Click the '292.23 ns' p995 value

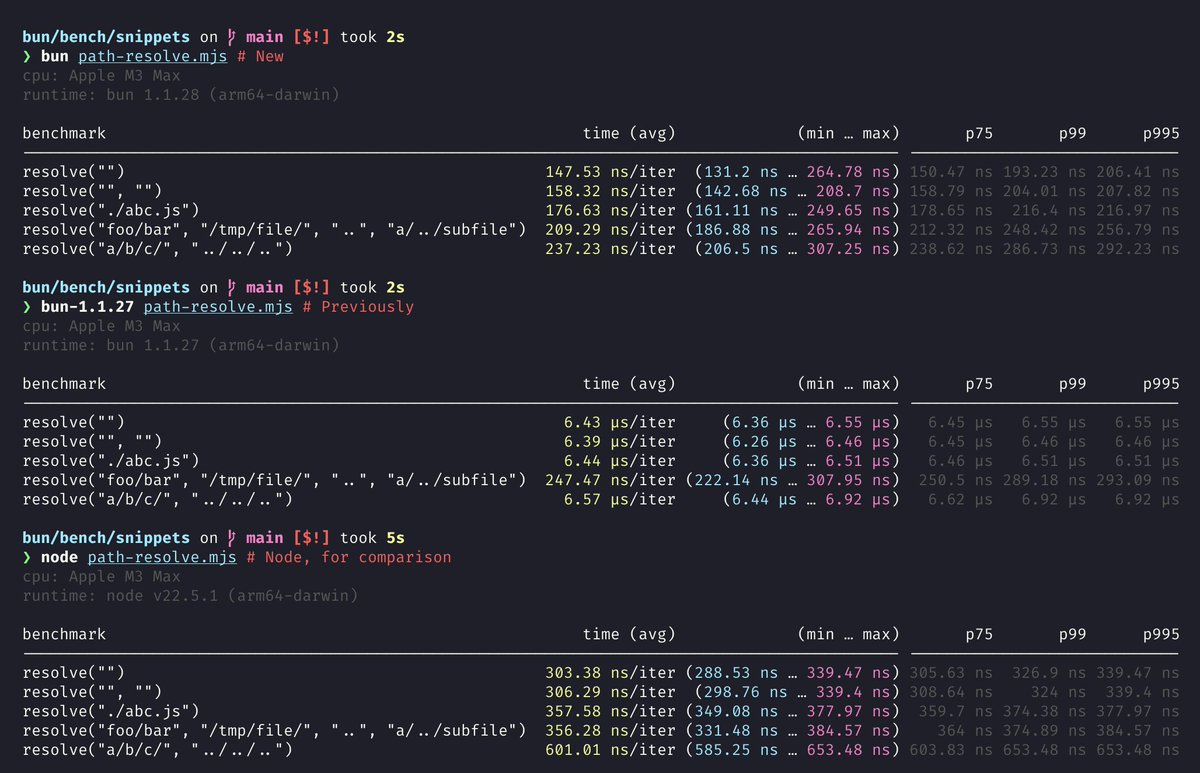(x=1138, y=248)
